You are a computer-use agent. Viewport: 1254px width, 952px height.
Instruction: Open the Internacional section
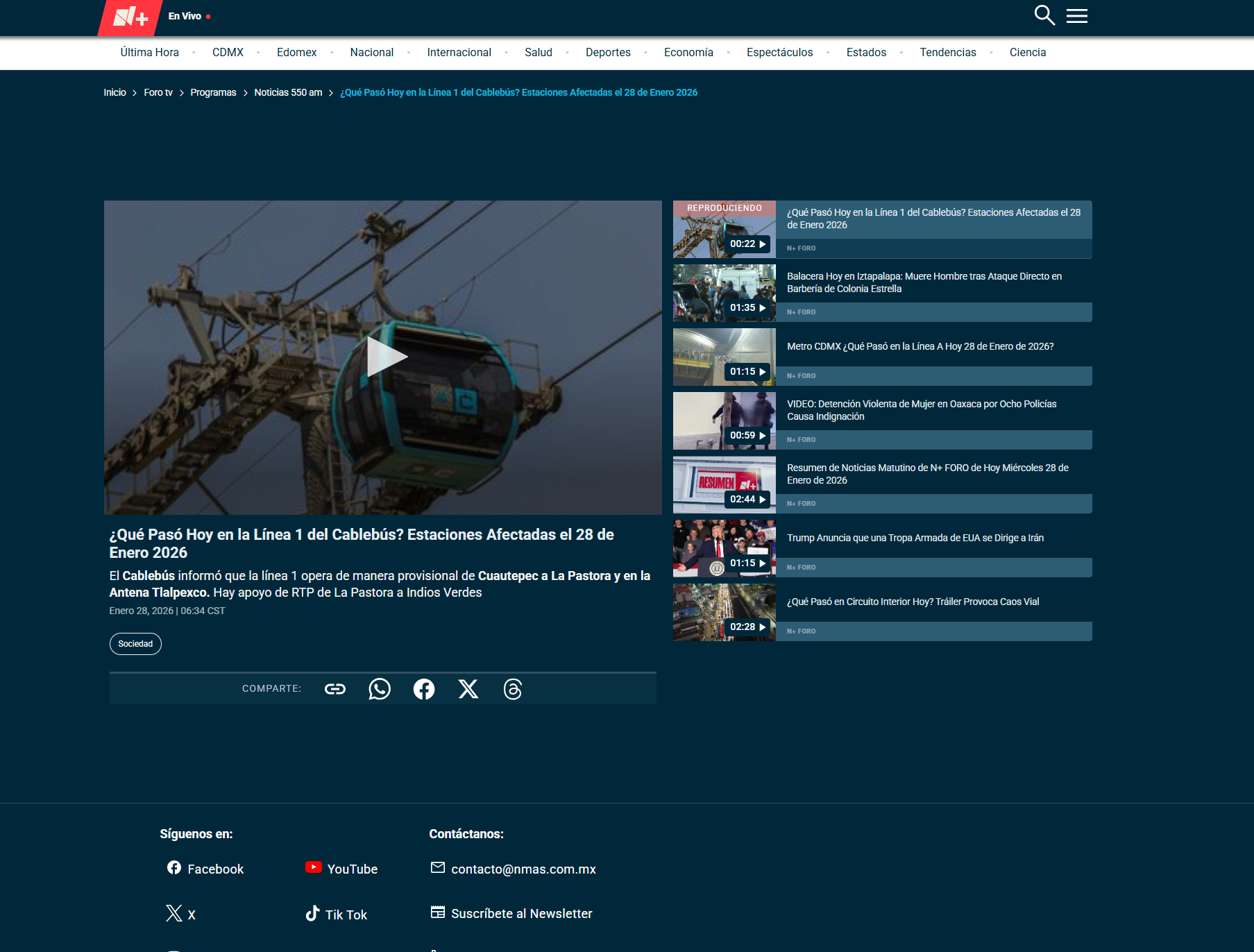459,53
